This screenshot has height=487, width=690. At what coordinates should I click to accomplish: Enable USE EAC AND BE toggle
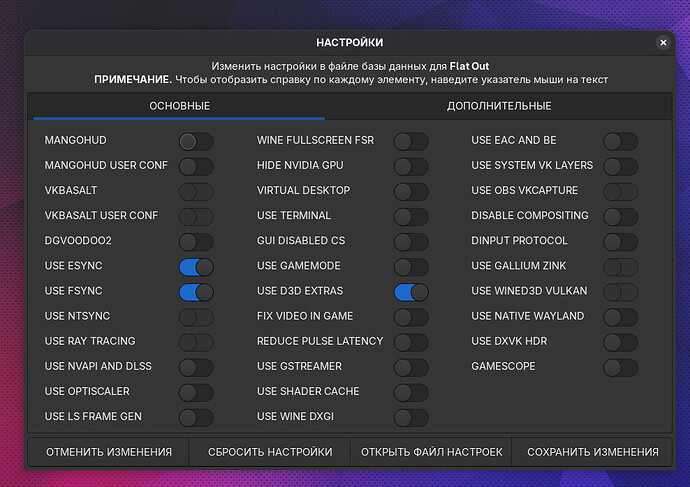pyautogui.click(x=620, y=141)
